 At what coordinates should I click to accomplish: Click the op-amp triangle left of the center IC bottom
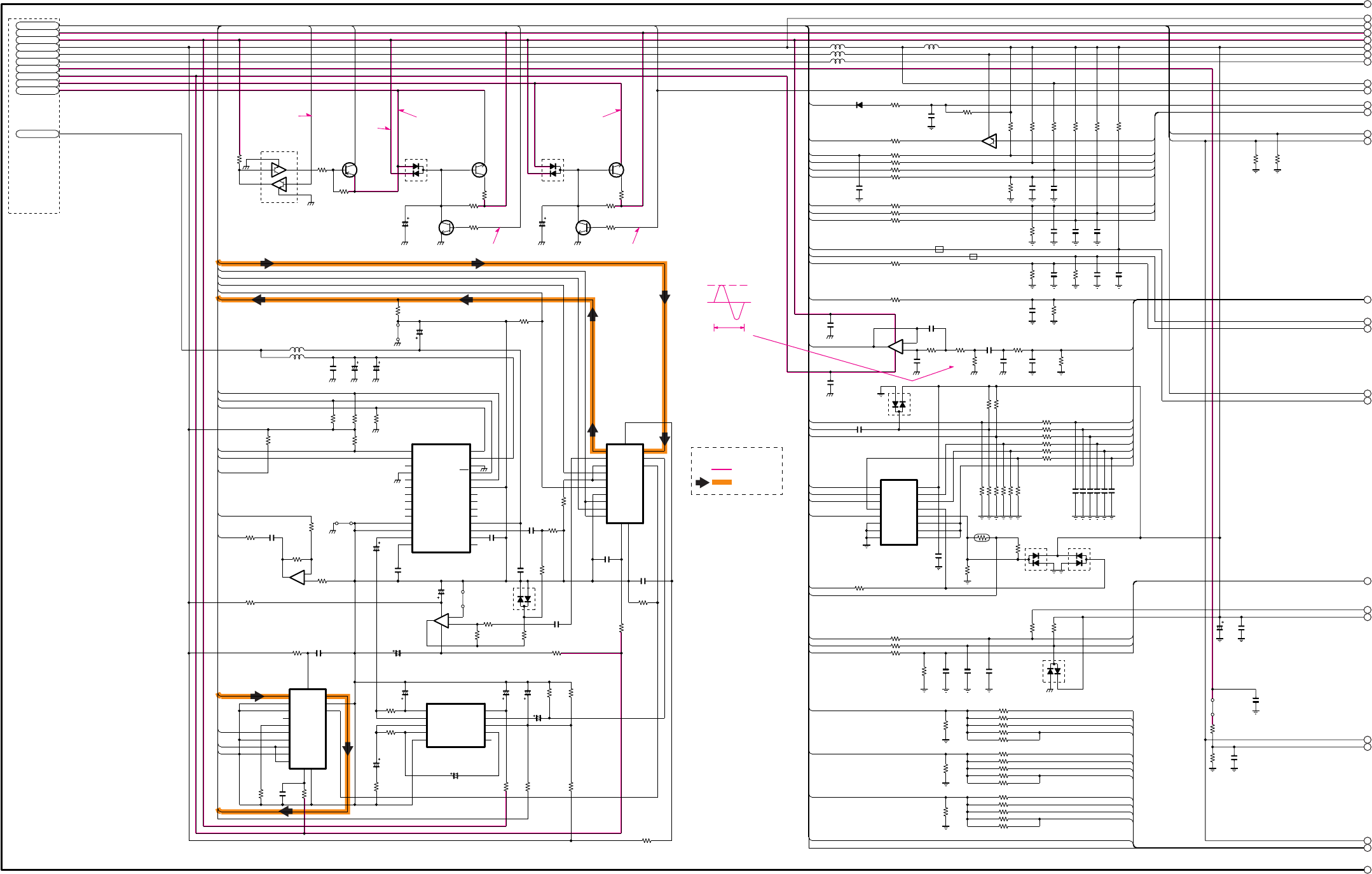tap(297, 578)
